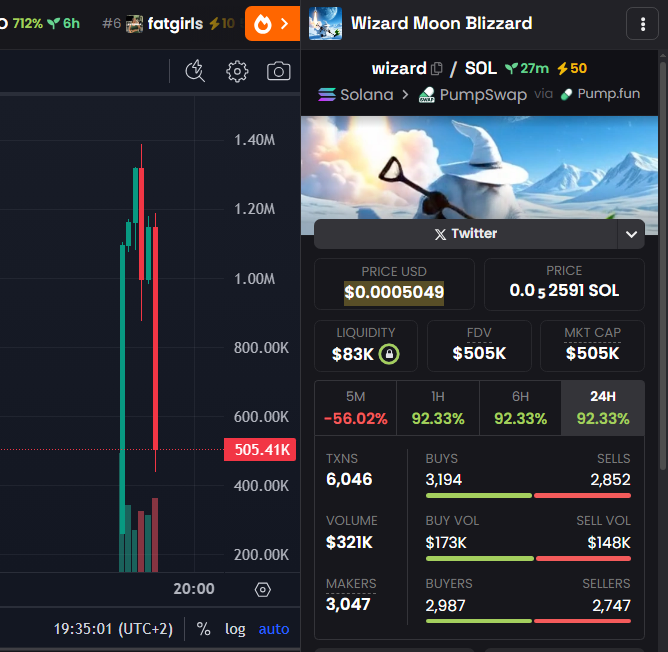Click the BUYS versus SELLS ratio bar
This screenshot has height=652, width=668.
pos(528,496)
